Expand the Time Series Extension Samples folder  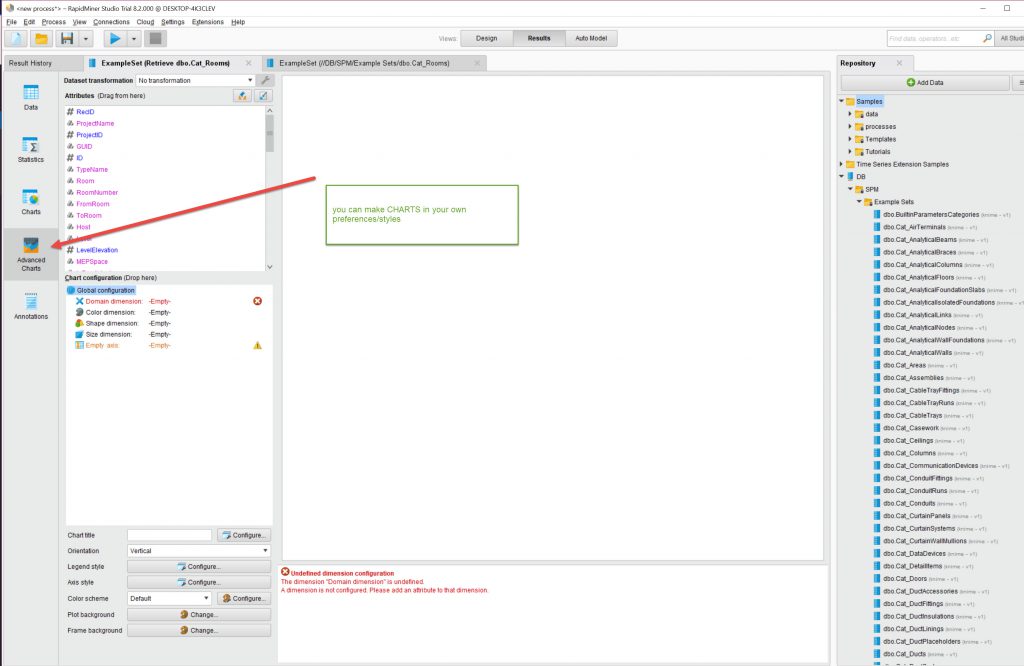841,164
